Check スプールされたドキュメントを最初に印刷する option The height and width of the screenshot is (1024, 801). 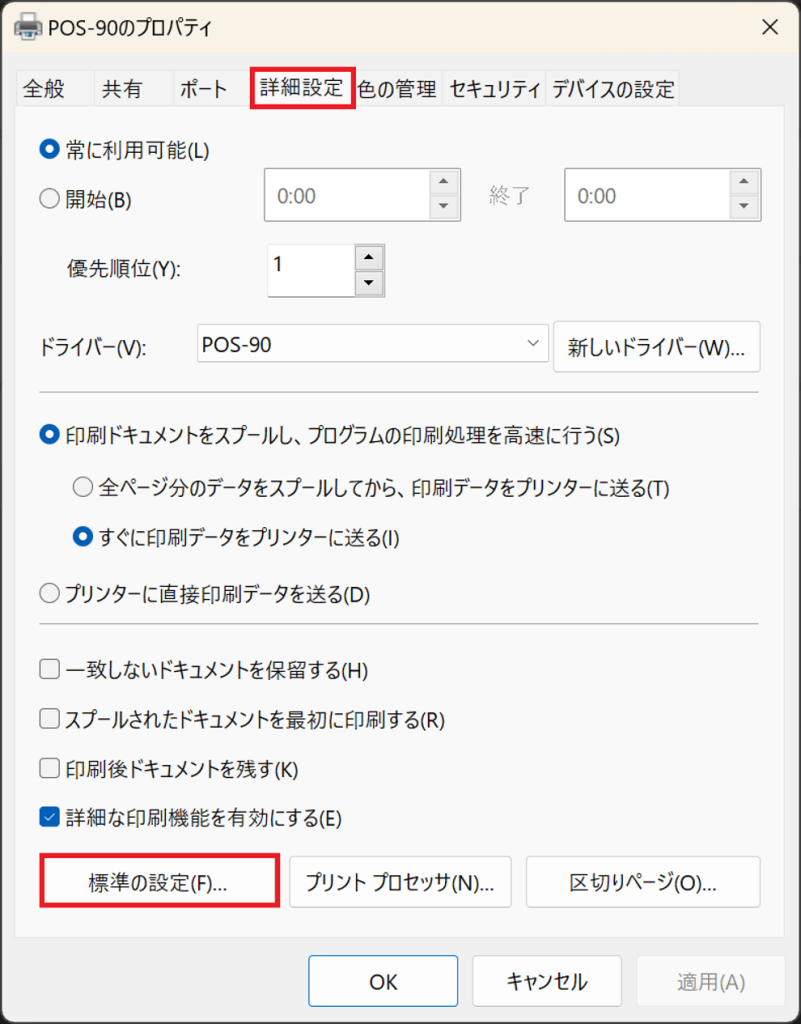(50, 719)
